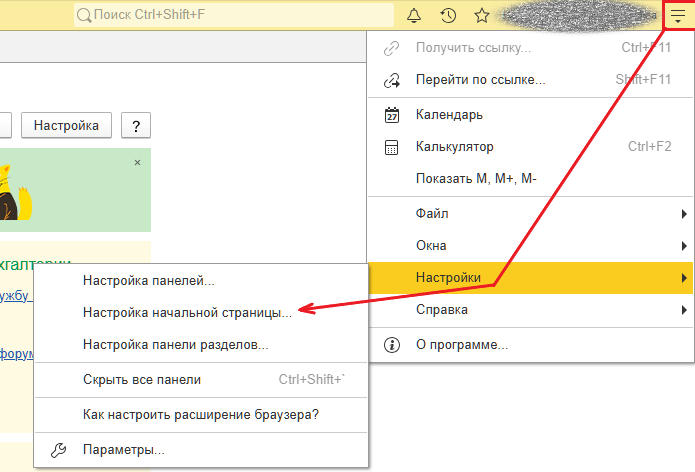The image size is (695, 472).
Task: Choose Перейти по ссылке menu entry
Action: coord(480,80)
